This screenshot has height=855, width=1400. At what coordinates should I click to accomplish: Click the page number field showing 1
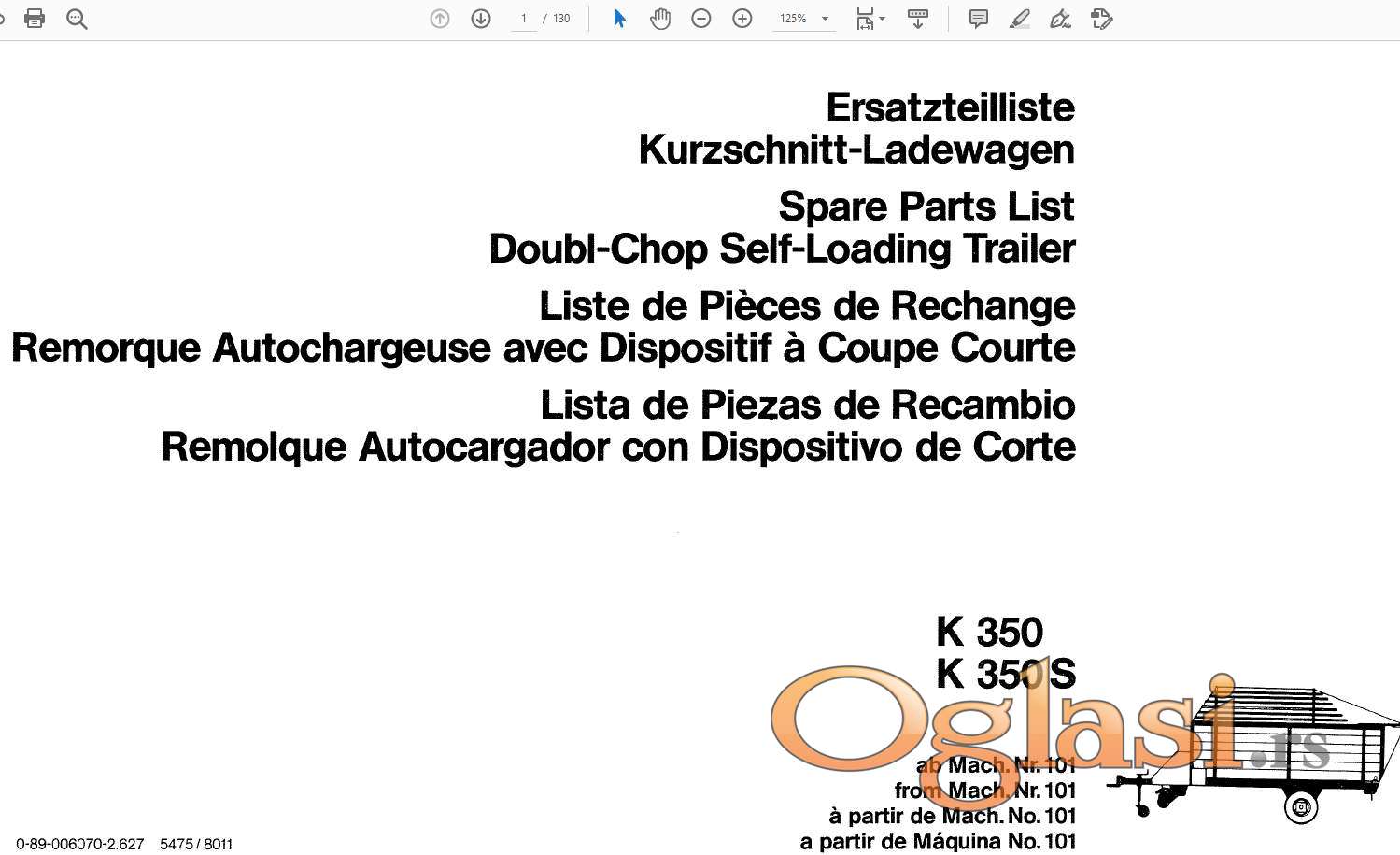(x=524, y=19)
